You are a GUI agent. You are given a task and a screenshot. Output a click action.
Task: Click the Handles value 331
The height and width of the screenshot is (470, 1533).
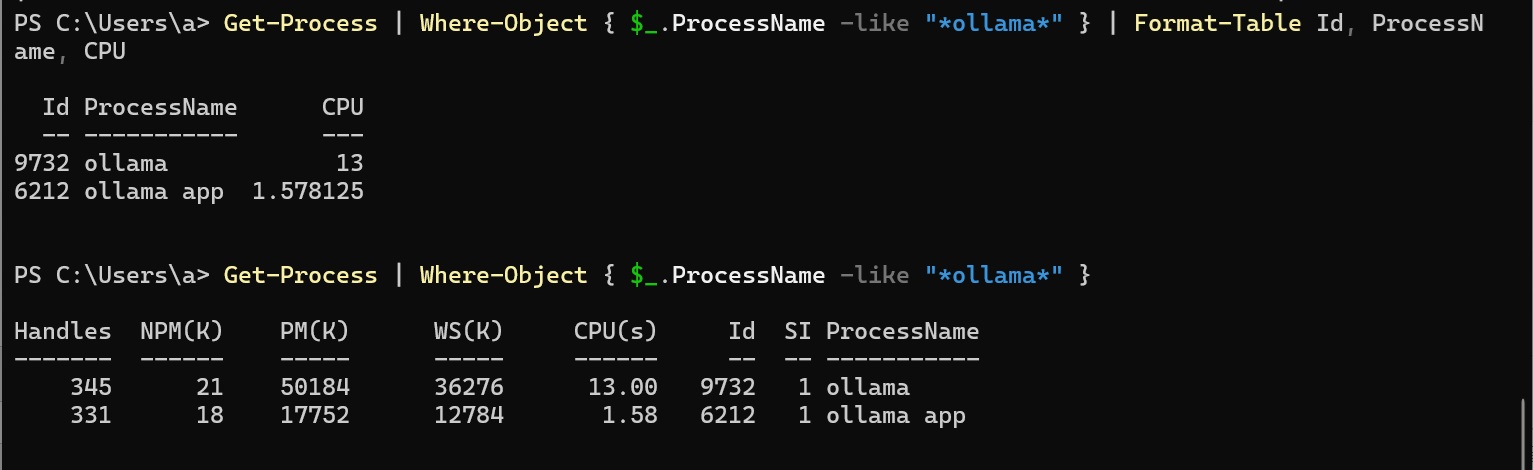(x=91, y=415)
